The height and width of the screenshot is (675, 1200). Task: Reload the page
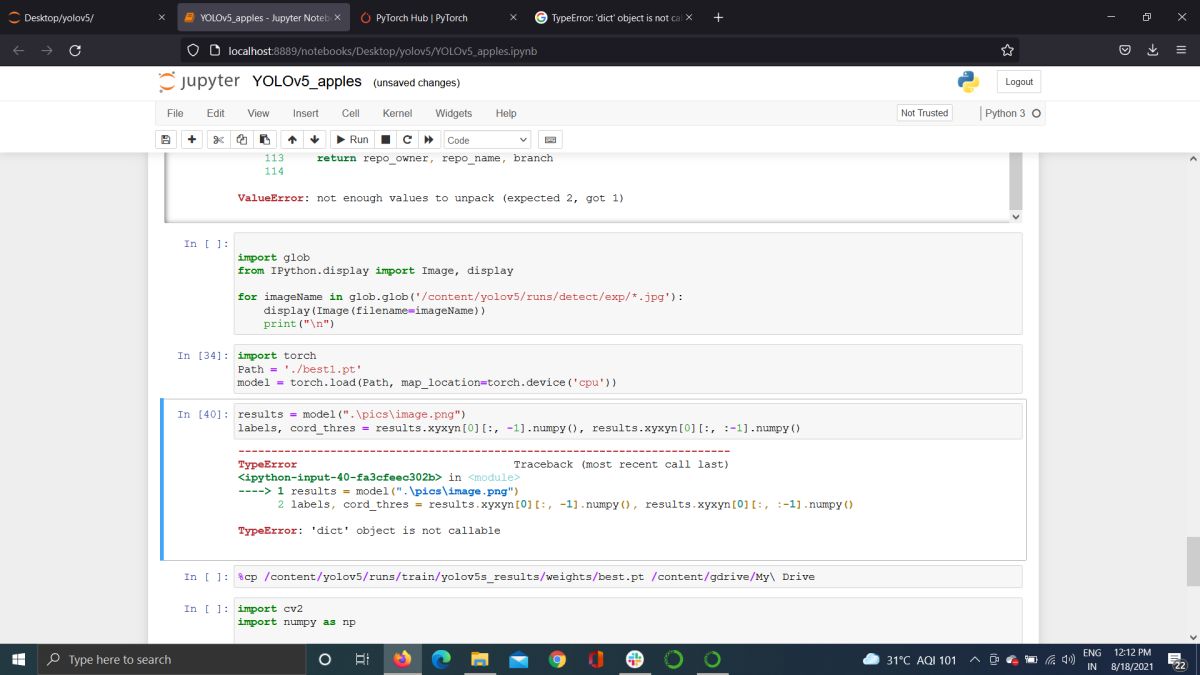coord(75,50)
